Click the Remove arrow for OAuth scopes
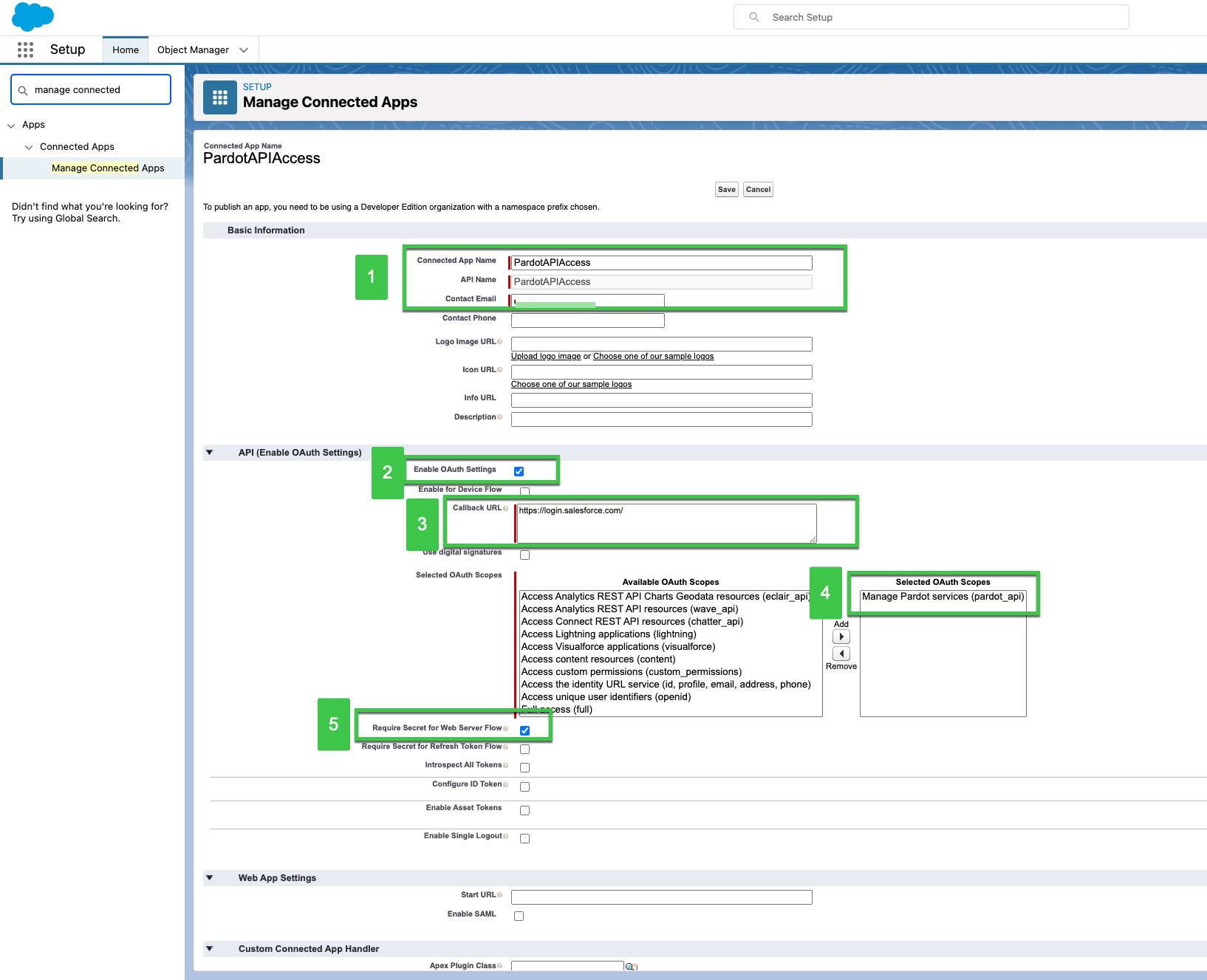The height and width of the screenshot is (980, 1207). (841, 653)
